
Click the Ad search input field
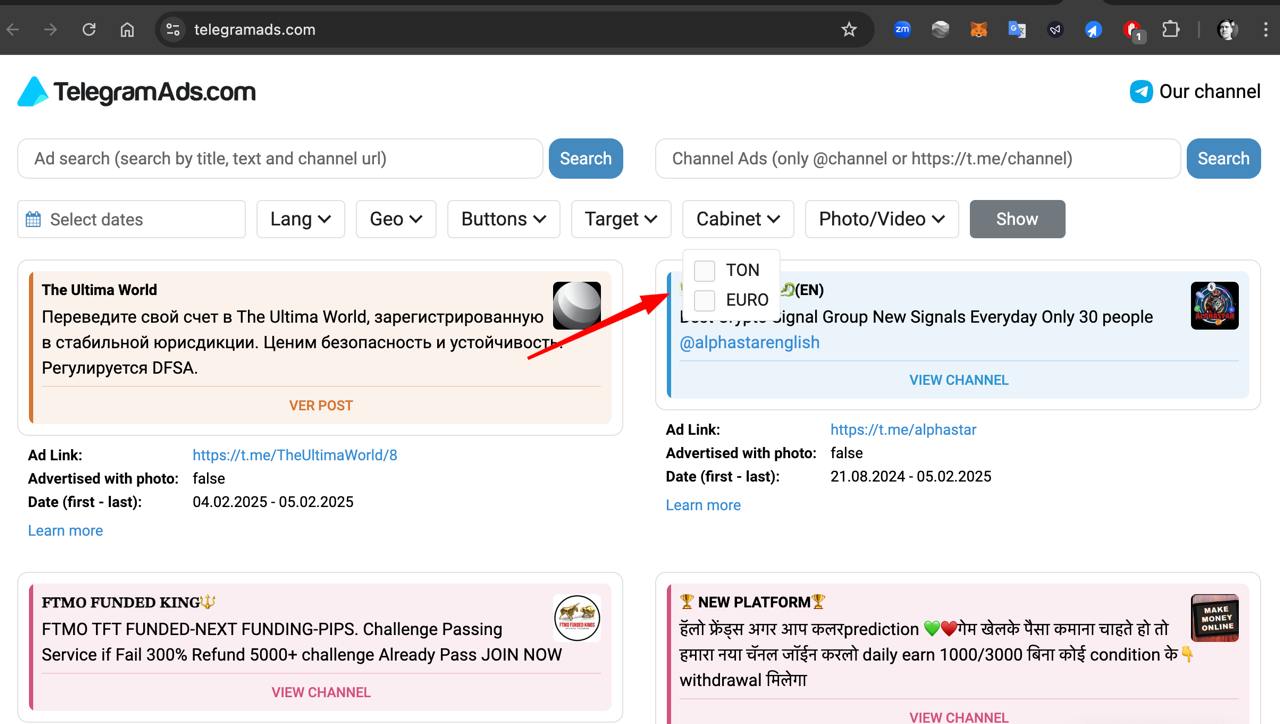click(280, 158)
